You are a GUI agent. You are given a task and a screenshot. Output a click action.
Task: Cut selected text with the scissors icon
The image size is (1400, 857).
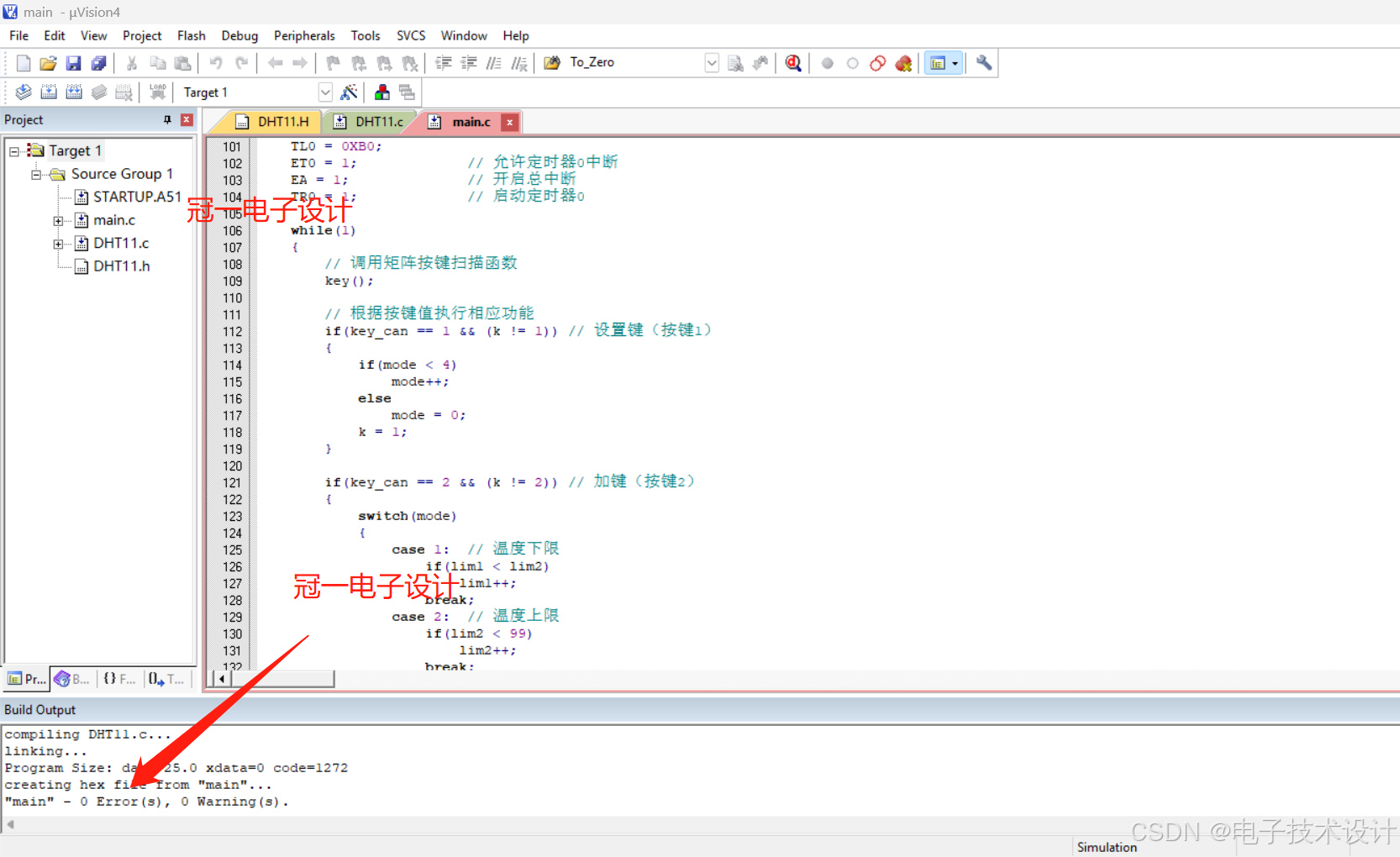132,63
